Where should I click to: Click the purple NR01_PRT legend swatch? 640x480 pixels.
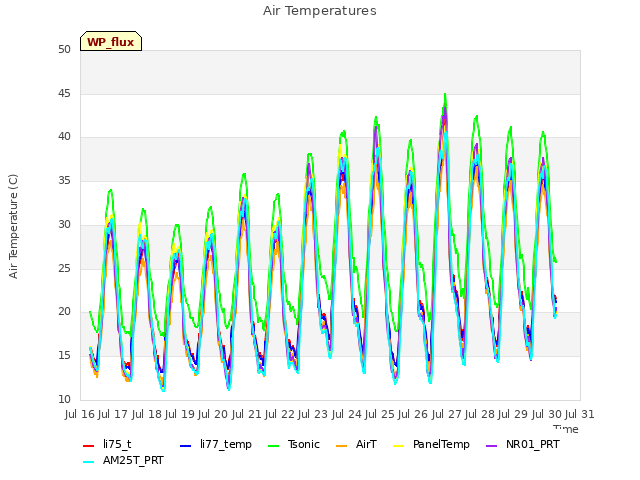pos(492,446)
